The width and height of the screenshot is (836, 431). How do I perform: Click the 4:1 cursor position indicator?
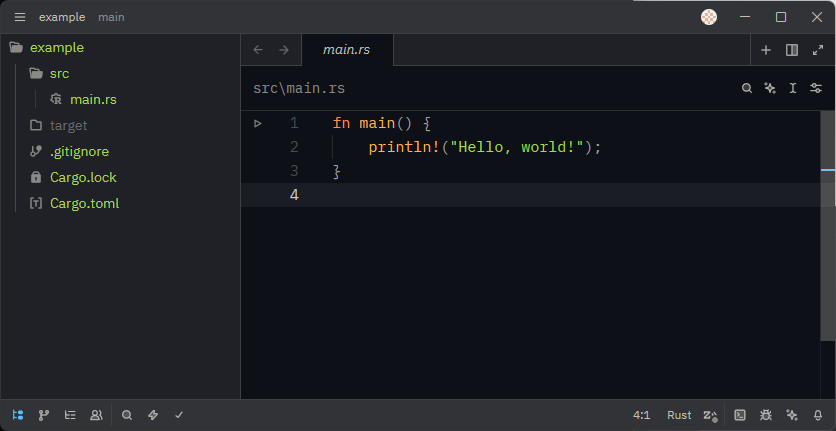[641, 415]
